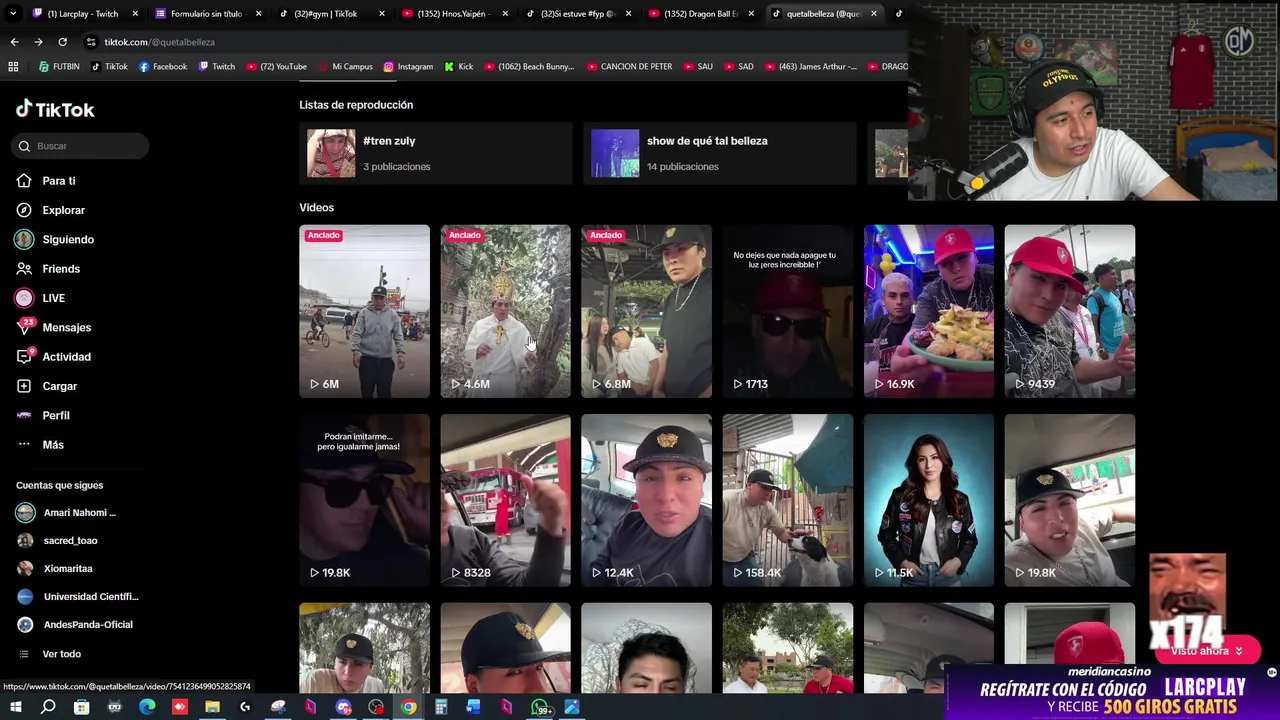The height and width of the screenshot is (720, 1280).
Task: Click browser back arrow
Action: [14, 42]
